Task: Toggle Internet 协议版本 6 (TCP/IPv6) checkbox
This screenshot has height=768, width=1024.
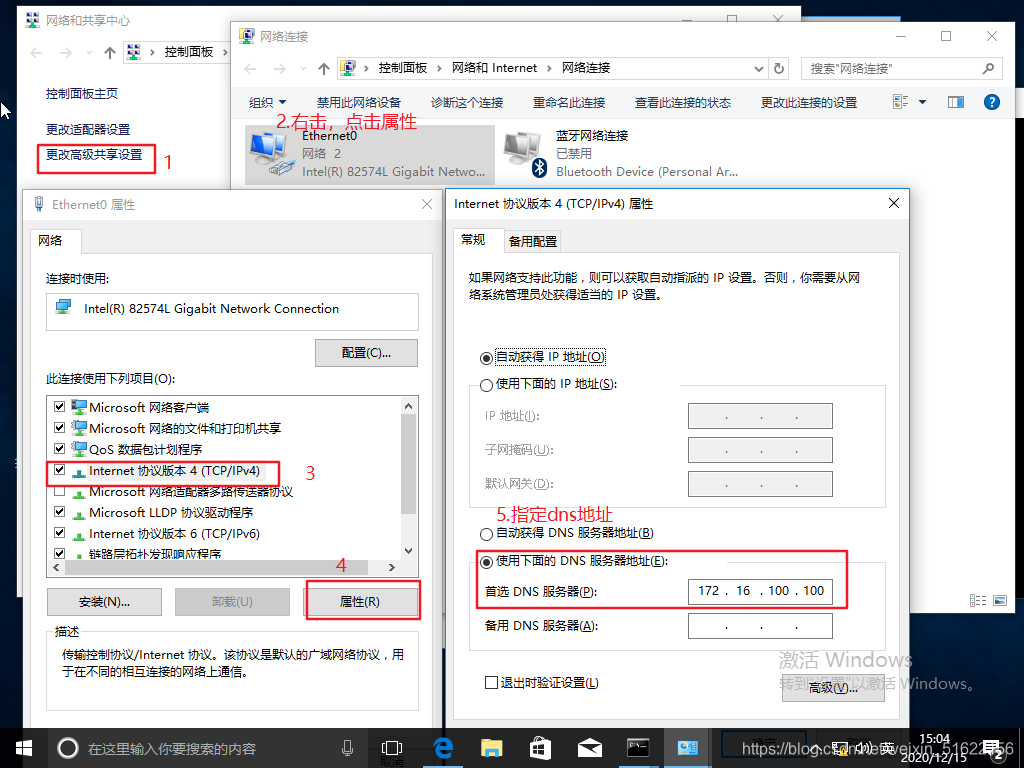Action: [x=59, y=533]
